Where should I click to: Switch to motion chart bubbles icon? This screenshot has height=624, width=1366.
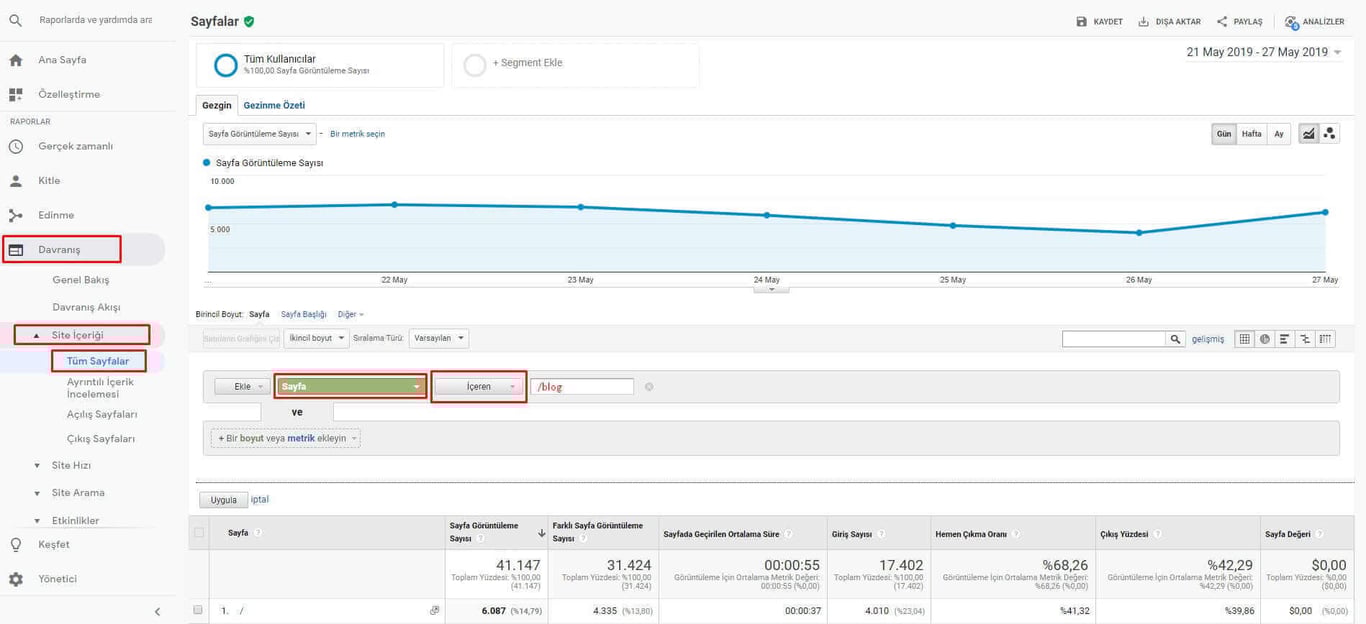click(1330, 134)
